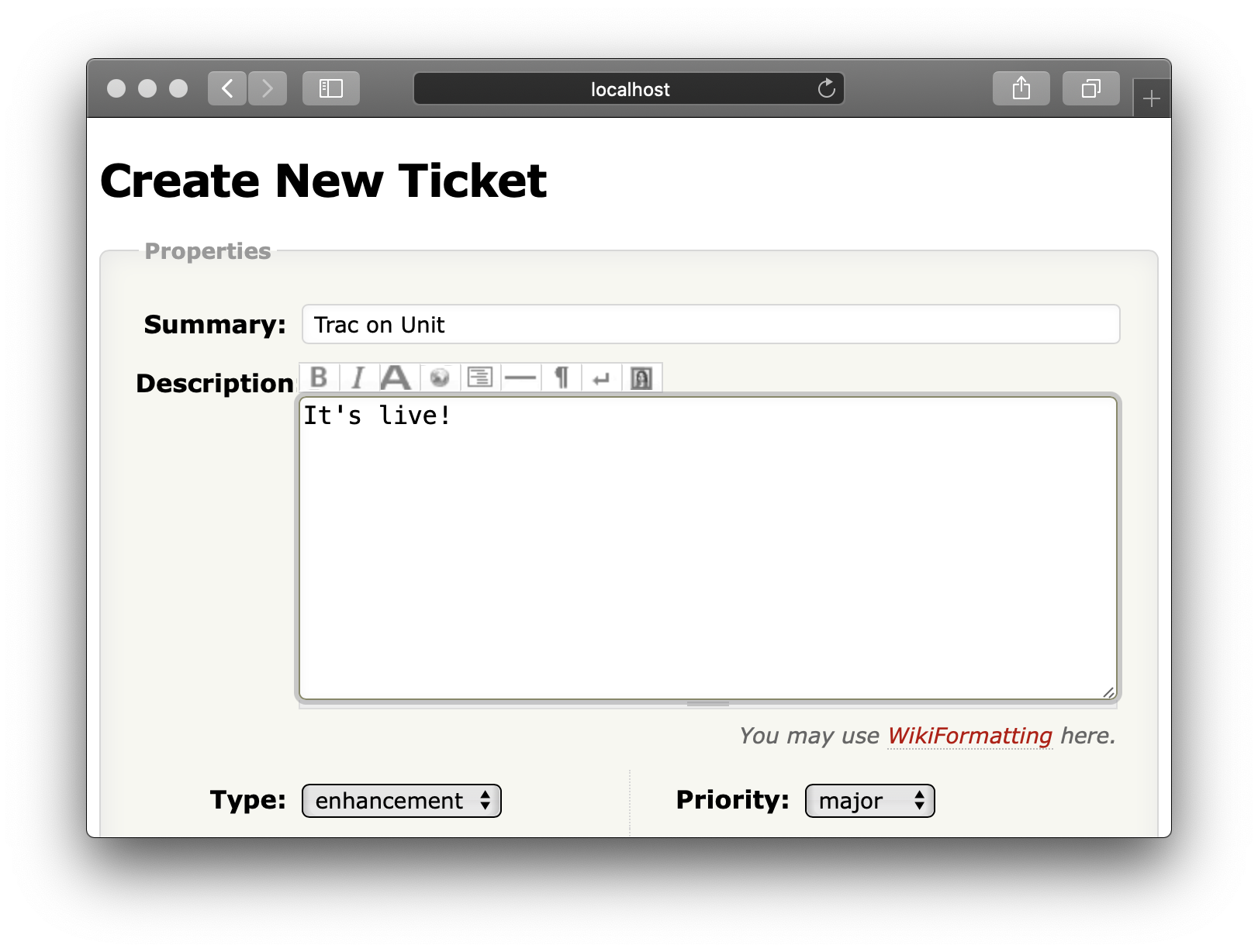Apply bold formatting in description toolbar
This screenshot has height=952, width=1258.
(x=319, y=378)
